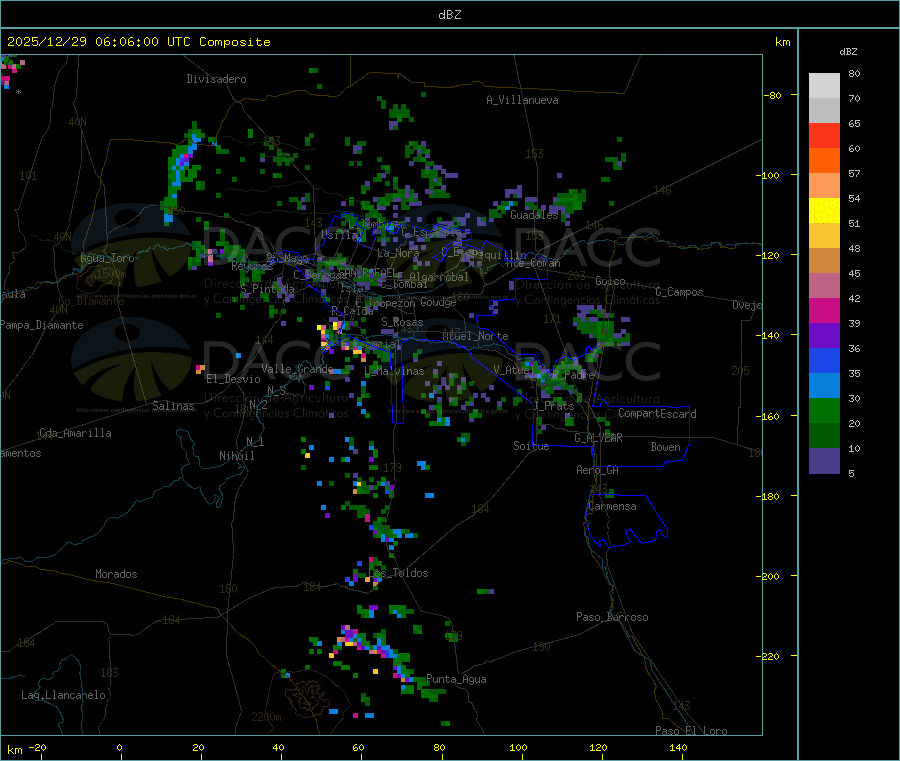Image resolution: width=900 pixels, height=761 pixels.
Task: Select the light gray 80-70 dBZ swatch
Action: (x=824, y=86)
